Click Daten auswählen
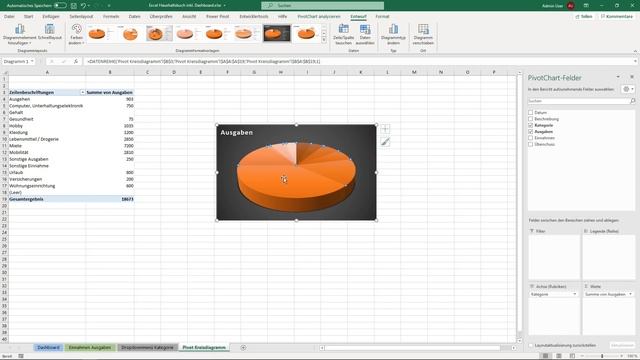 365,34
